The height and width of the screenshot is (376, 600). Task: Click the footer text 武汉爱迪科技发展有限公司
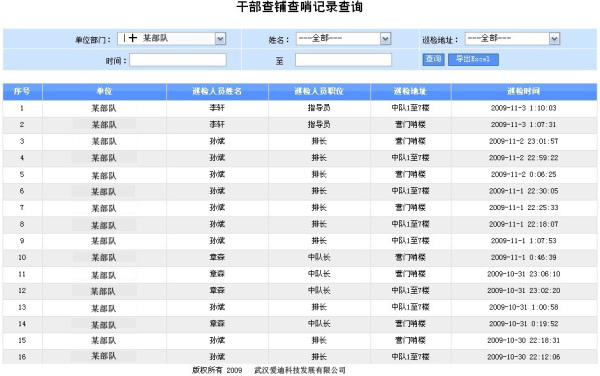pyautogui.click(x=300, y=370)
